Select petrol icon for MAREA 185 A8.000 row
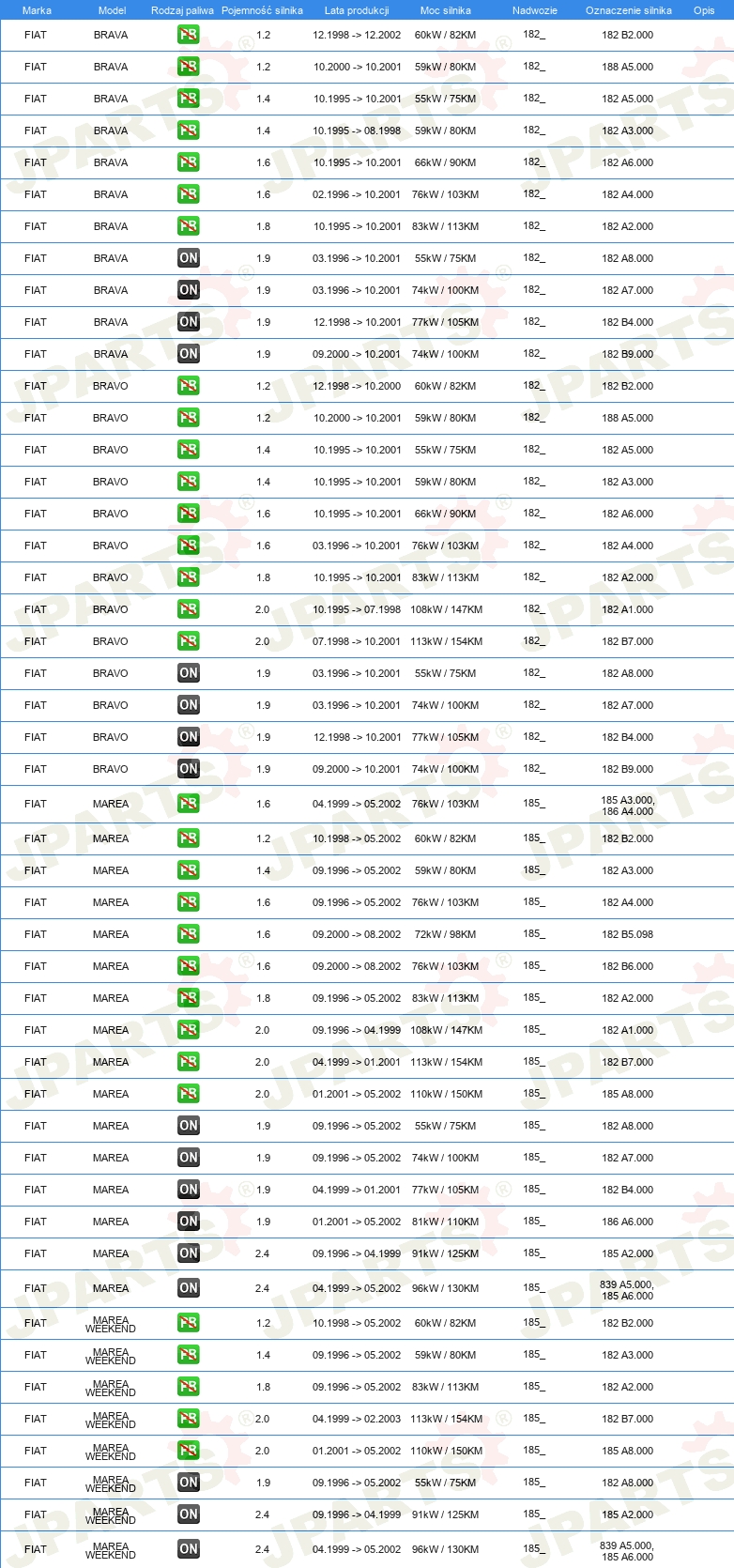This screenshot has width=734, height=1568. [189, 1094]
